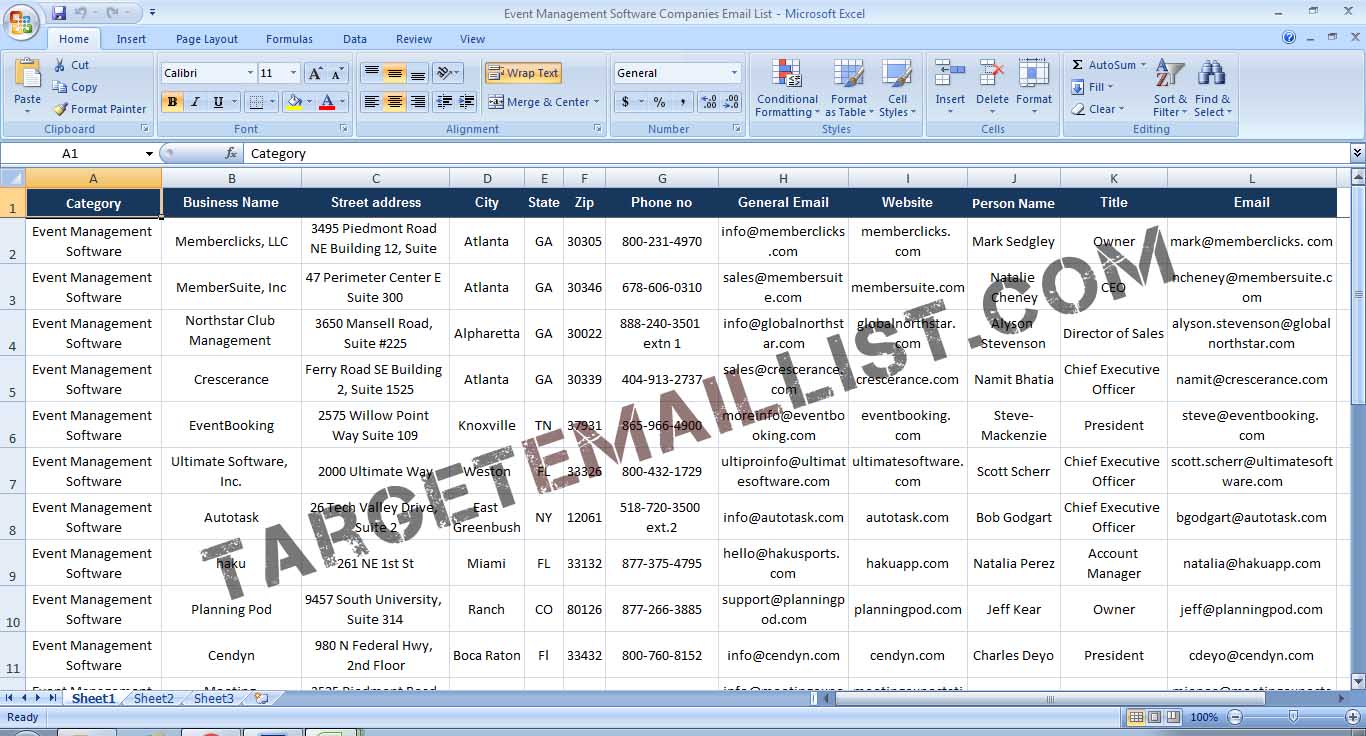
Task: Apply Comma Style format
Action: [x=682, y=102]
